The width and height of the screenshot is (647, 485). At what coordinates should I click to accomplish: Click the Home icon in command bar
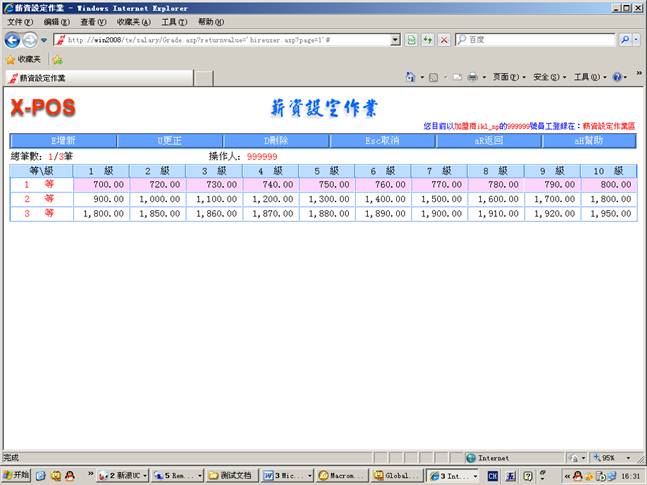(x=412, y=77)
